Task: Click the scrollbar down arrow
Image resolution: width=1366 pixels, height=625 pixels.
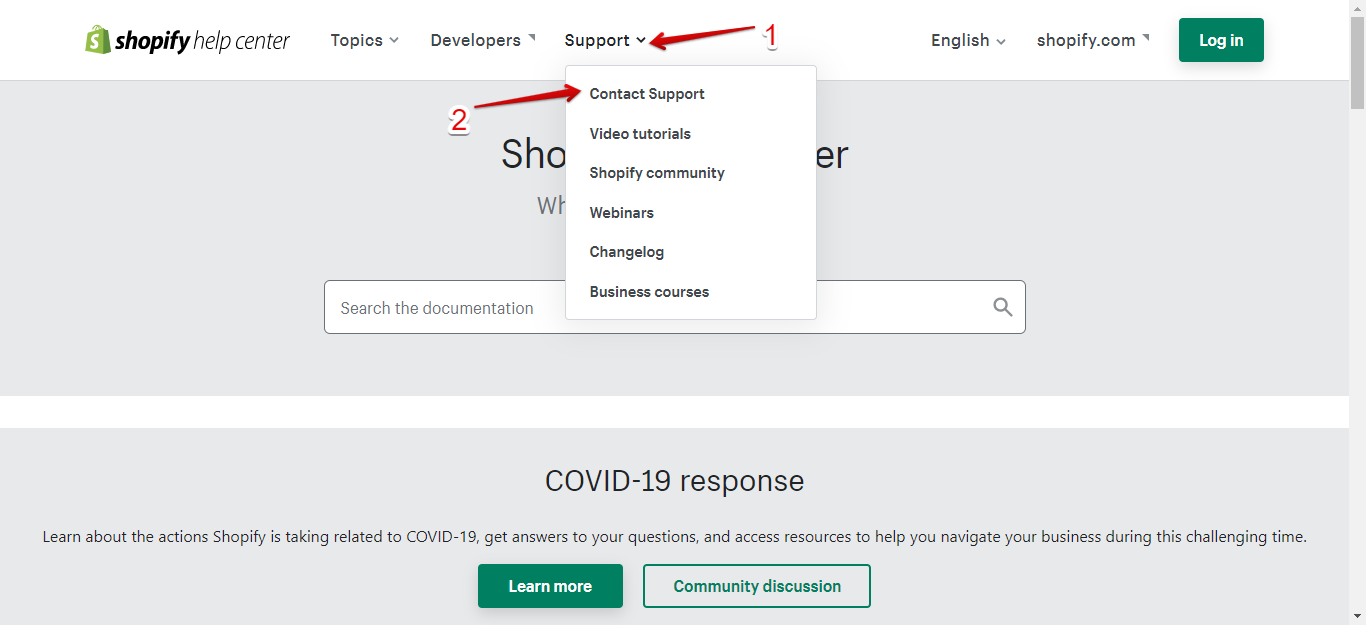Action: pyautogui.click(x=1357, y=616)
